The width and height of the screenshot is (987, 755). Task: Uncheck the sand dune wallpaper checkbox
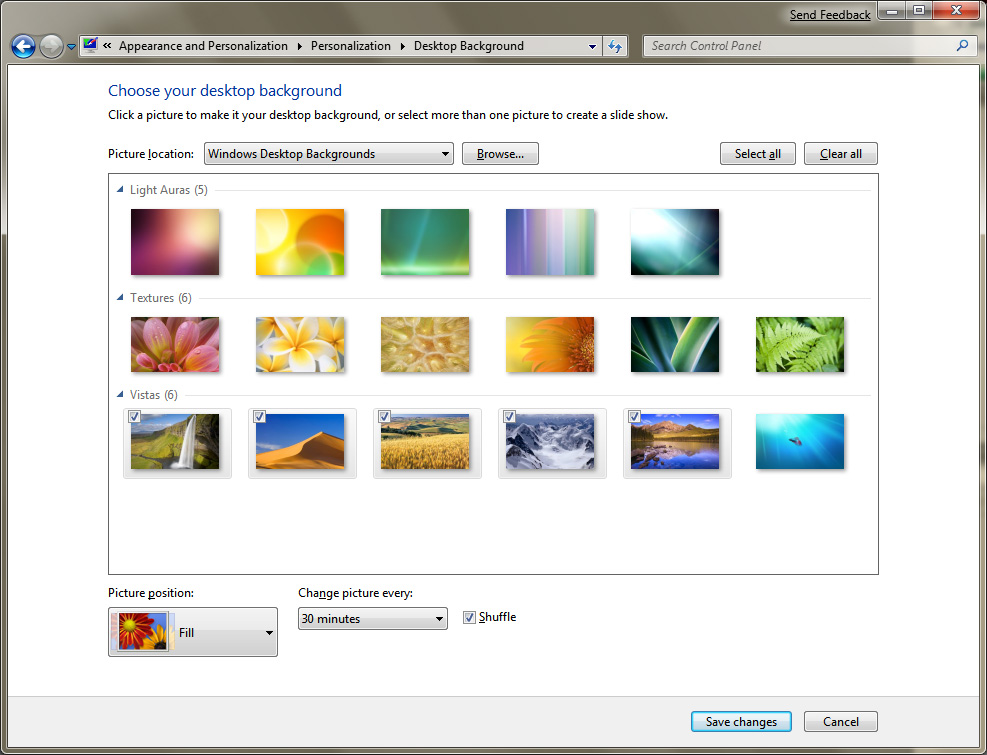click(259, 417)
